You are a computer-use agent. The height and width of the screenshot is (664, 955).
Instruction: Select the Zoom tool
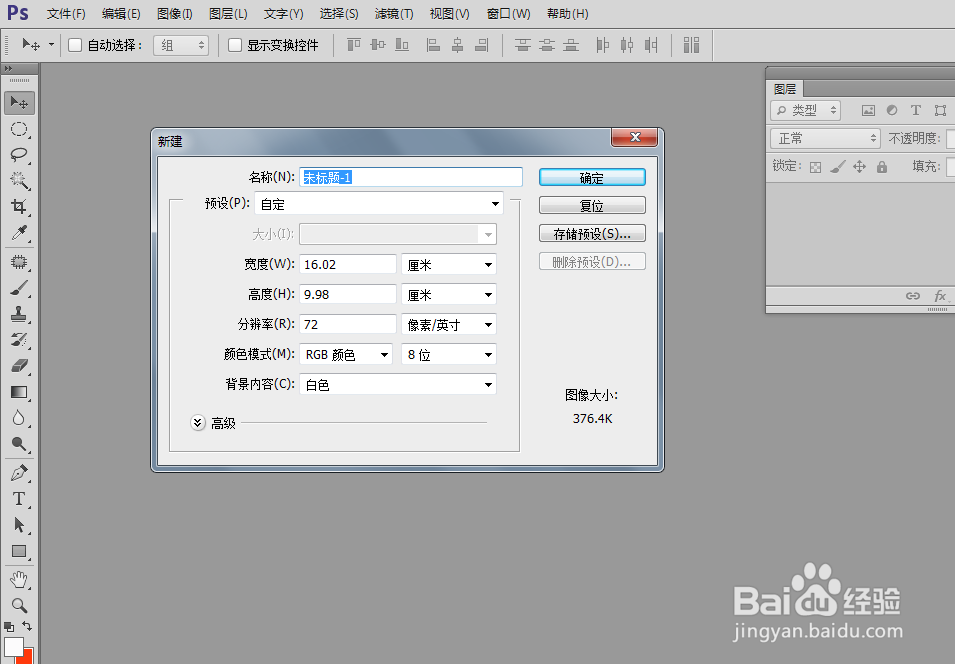[x=20, y=604]
